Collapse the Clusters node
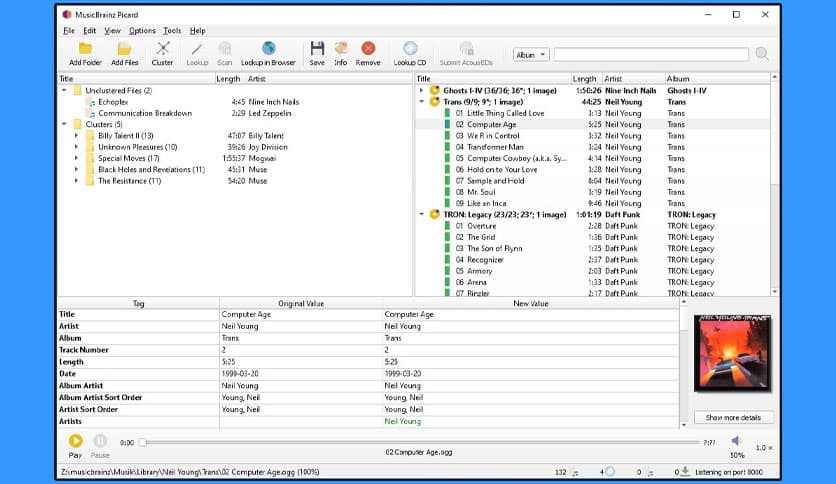 point(65,124)
